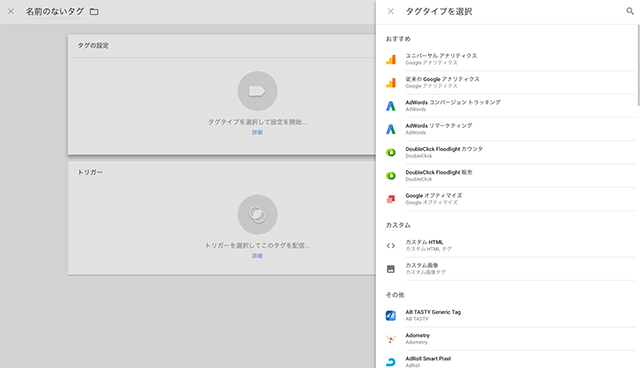The height and width of the screenshot is (368, 640).
Task: Choose 従来の Google アナリティクス icon
Action: coord(391,83)
